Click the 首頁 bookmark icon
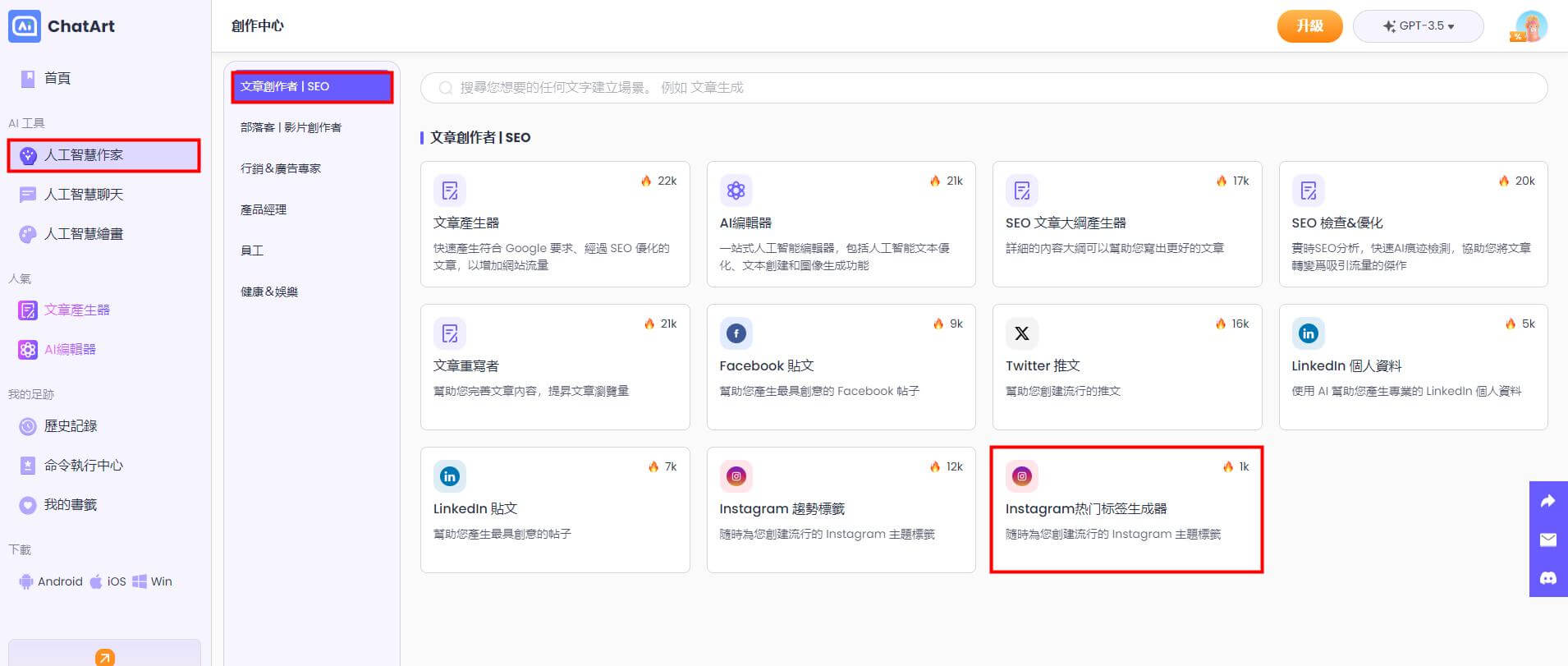1568x666 pixels. click(x=28, y=79)
